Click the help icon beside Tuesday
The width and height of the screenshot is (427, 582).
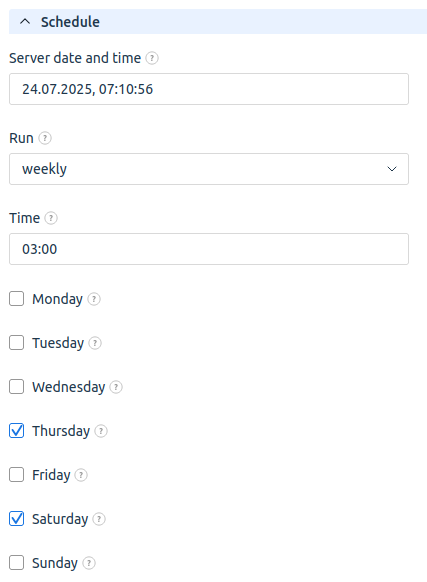[x=95, y=343]
